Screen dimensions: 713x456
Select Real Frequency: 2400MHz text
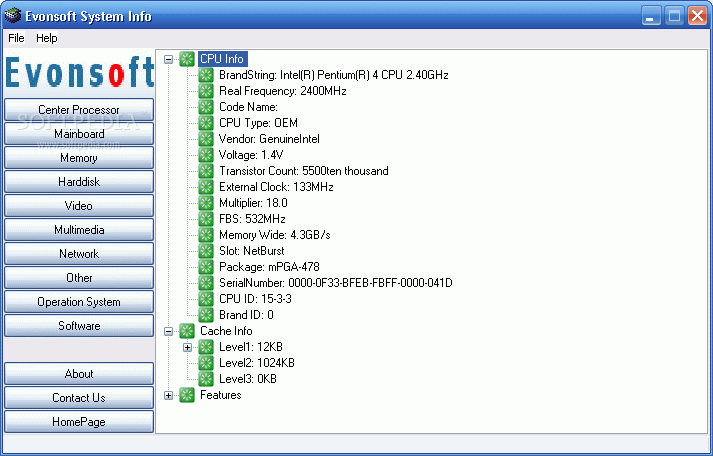(x=282, y=91)
